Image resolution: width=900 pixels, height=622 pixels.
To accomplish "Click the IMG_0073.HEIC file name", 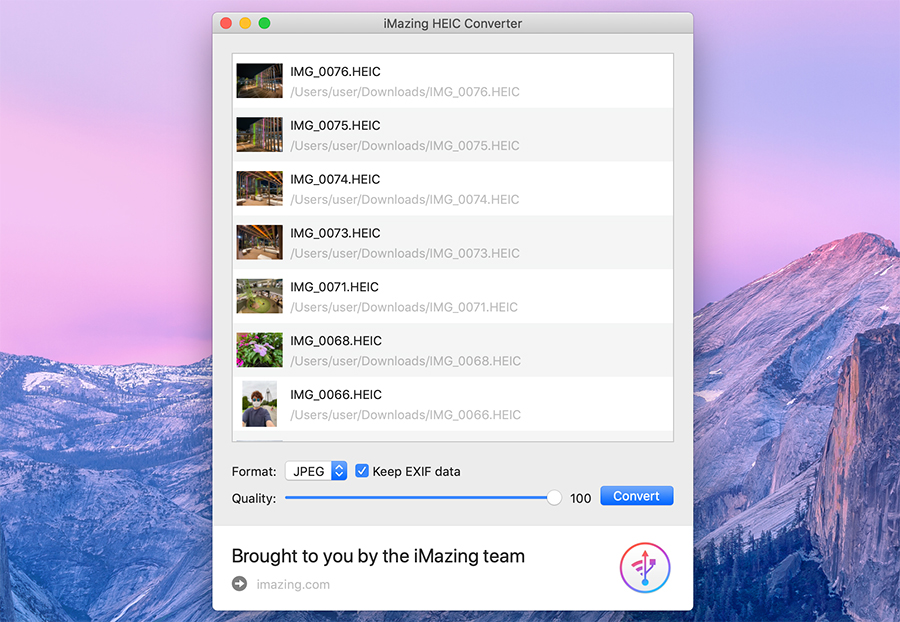I will (x=335, y=234).
